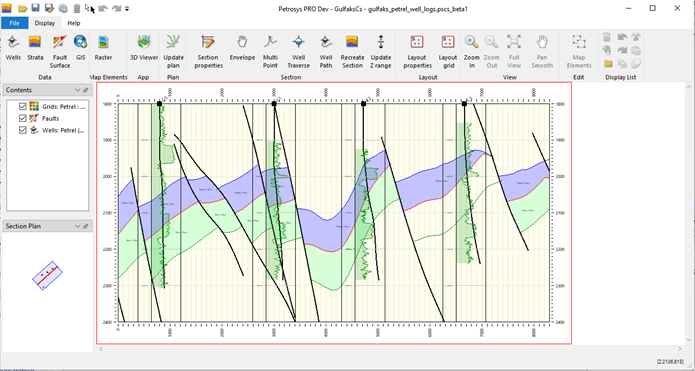The height and width of the screenshot is (371, 695).
Task: Open the Contents panel dropdown arrow
Action: [x=78, y=90]
